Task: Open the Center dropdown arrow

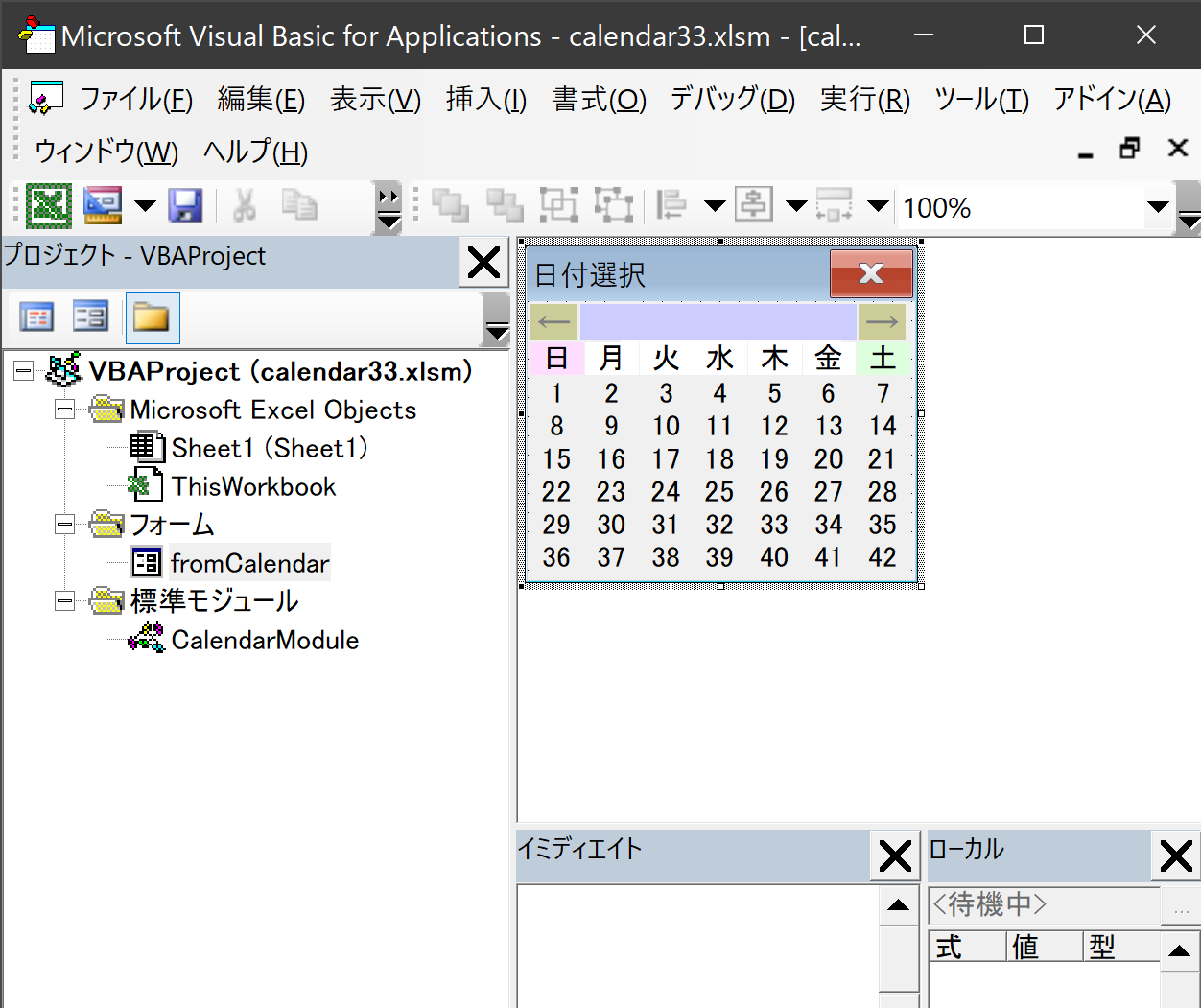Action: [796, 205]
